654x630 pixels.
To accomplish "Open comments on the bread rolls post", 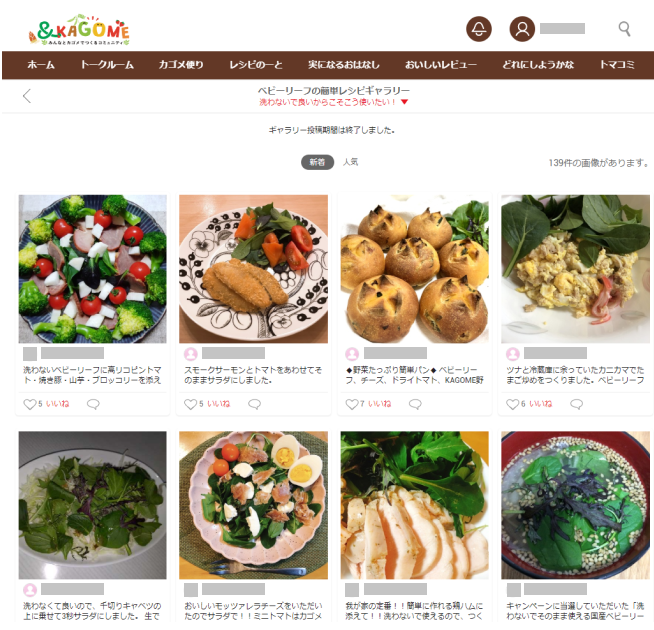I will pyautogui.click(x=415, y=404).
